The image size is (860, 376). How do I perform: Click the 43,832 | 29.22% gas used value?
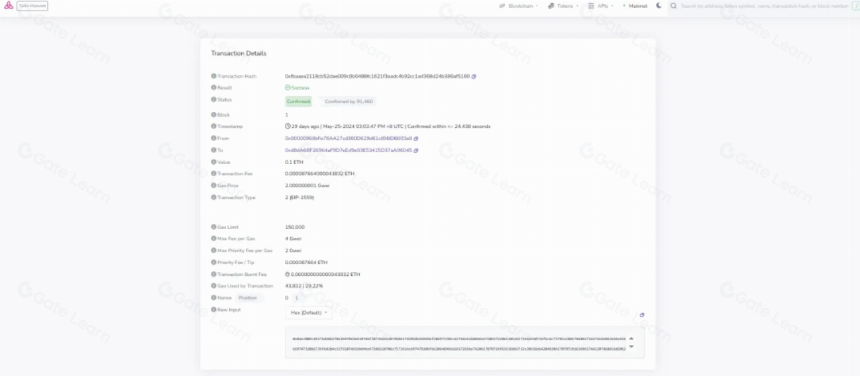[304, 286]
